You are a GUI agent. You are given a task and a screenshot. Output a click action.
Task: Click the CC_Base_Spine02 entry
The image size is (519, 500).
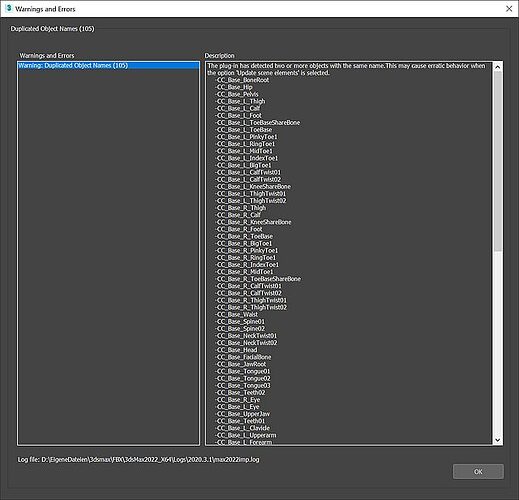click(x=240, y=329)
